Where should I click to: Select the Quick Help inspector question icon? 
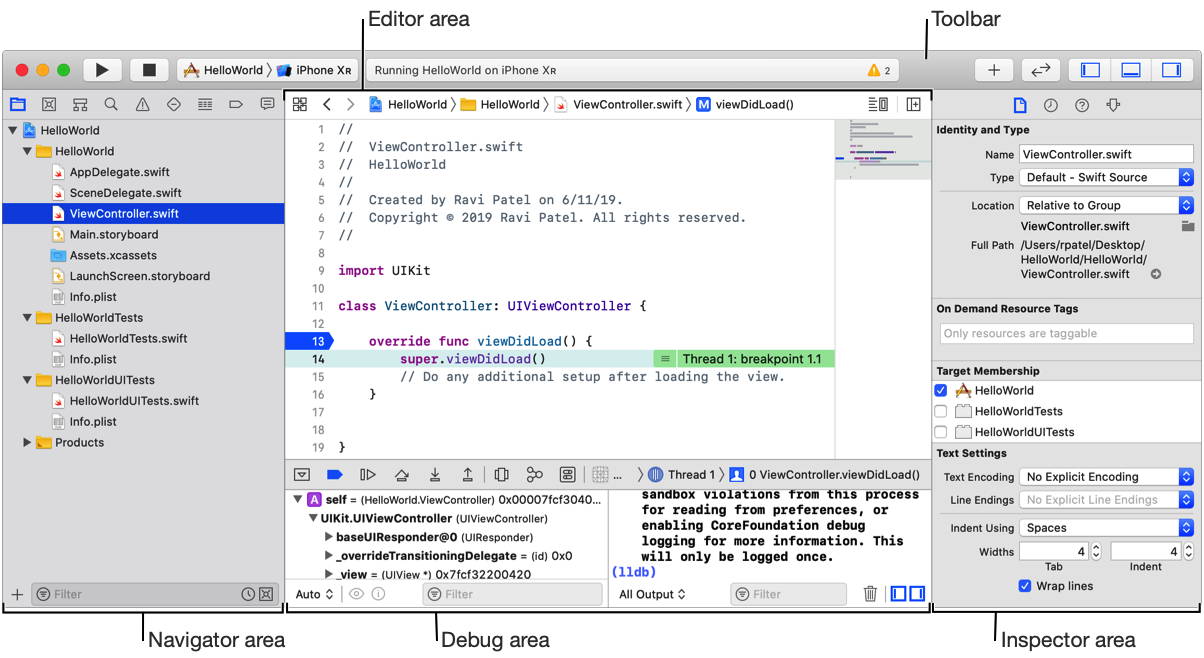1082,105
